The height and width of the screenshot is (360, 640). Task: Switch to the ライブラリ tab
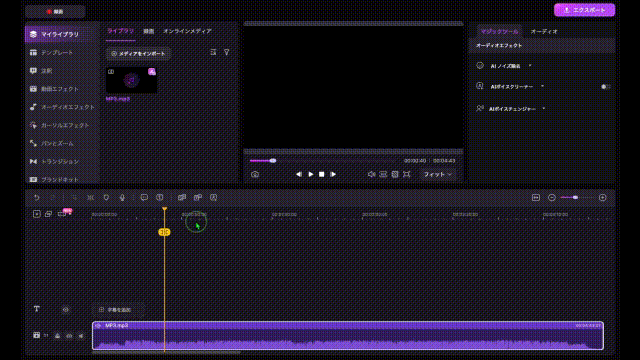[x=120, y=31]
